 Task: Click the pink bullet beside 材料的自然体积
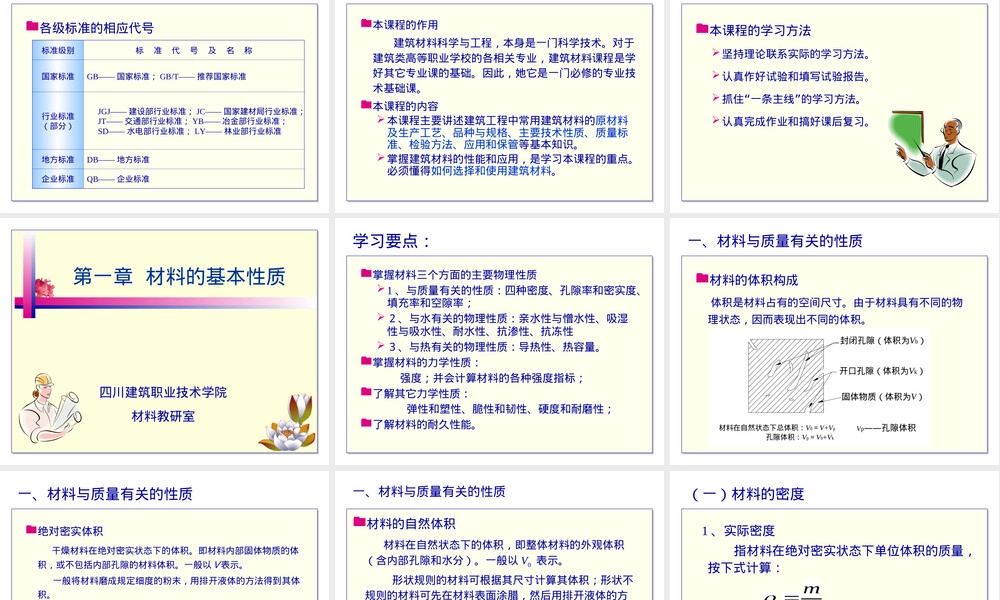[360, 522]
